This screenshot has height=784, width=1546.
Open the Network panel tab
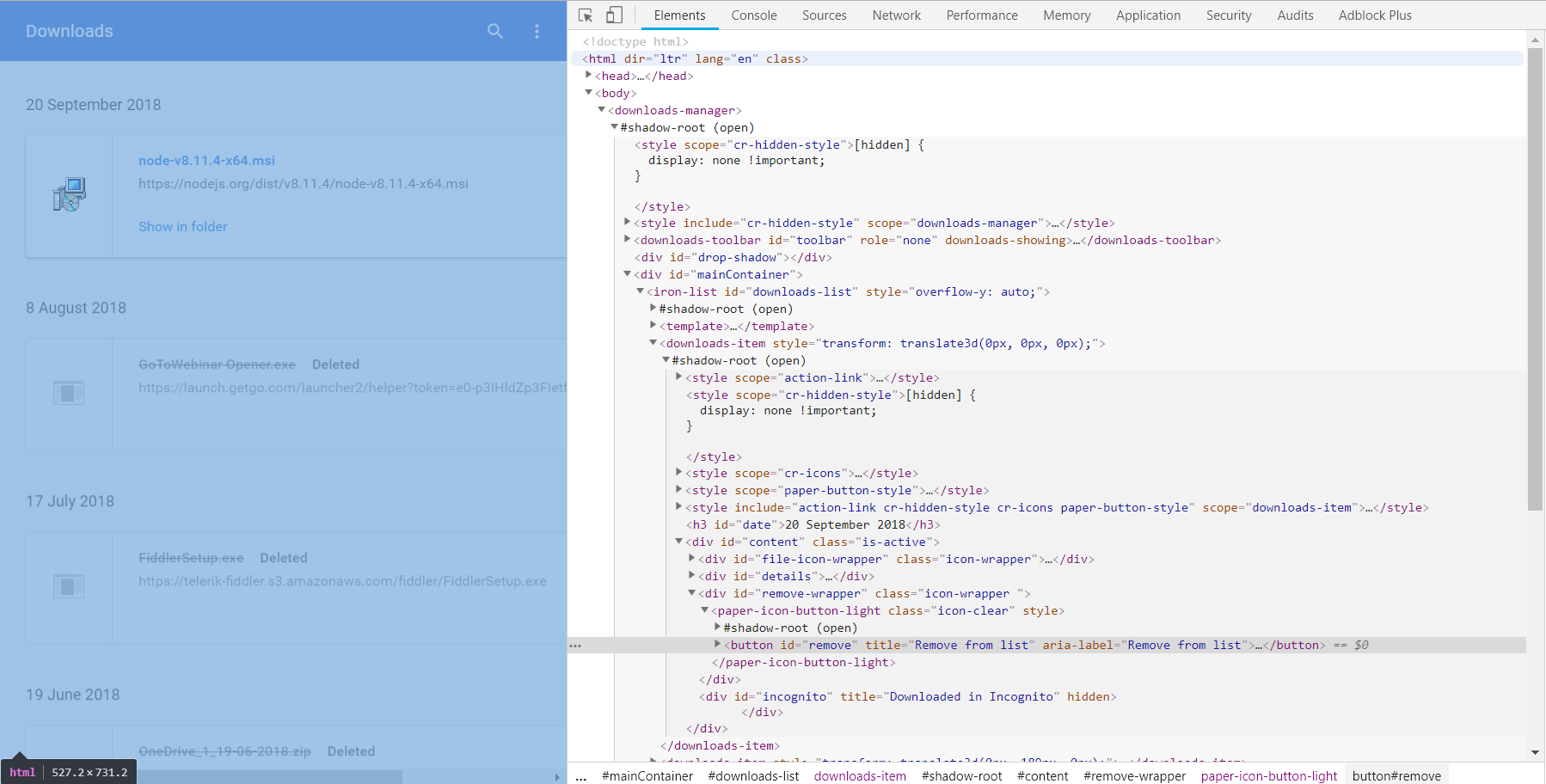896,15
